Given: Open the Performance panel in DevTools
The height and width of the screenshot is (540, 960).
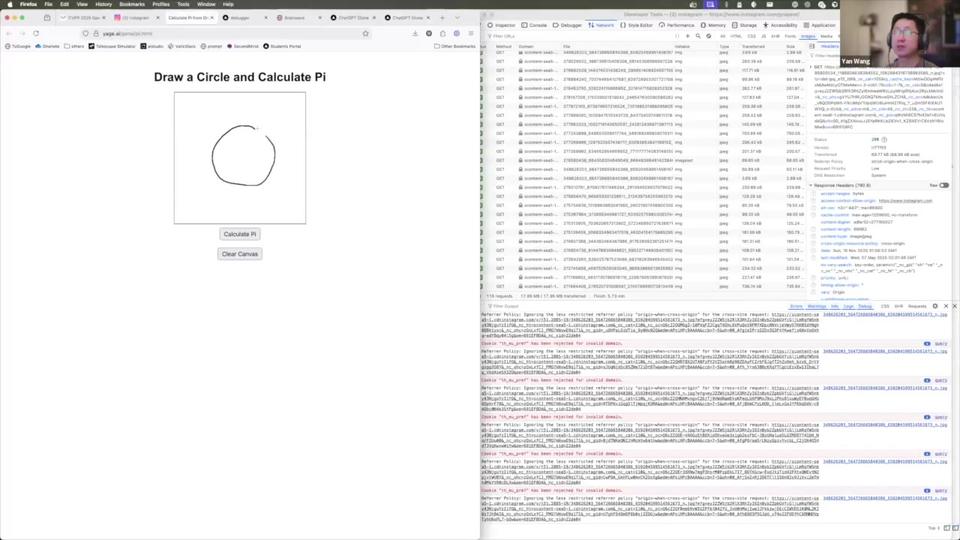Looking at the screenshot, I should point(677,25).
